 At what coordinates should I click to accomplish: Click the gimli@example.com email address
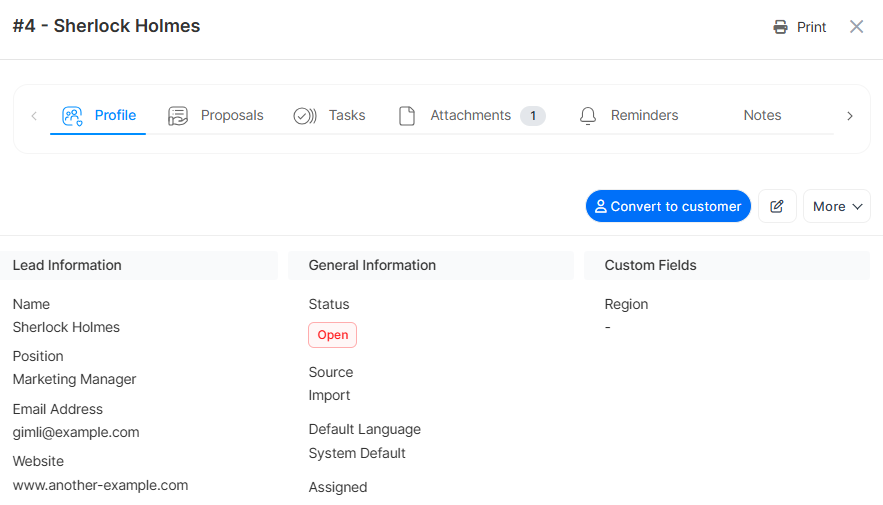pyautogui.click(x=76, y=432)
